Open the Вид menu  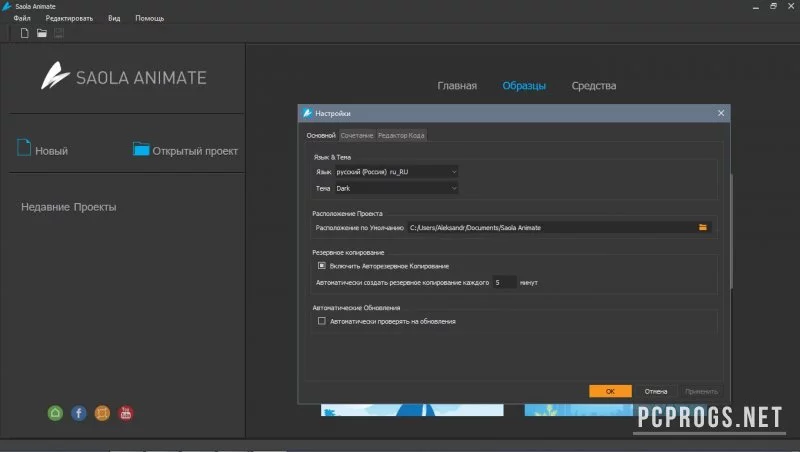(114, 18)
